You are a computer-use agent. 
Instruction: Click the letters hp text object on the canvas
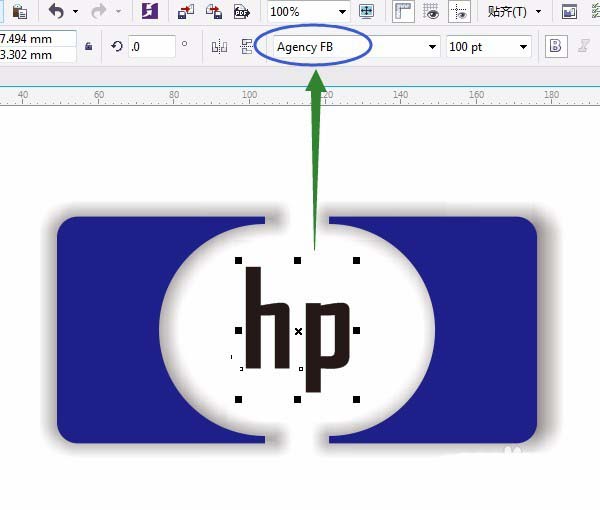(297, 329)
